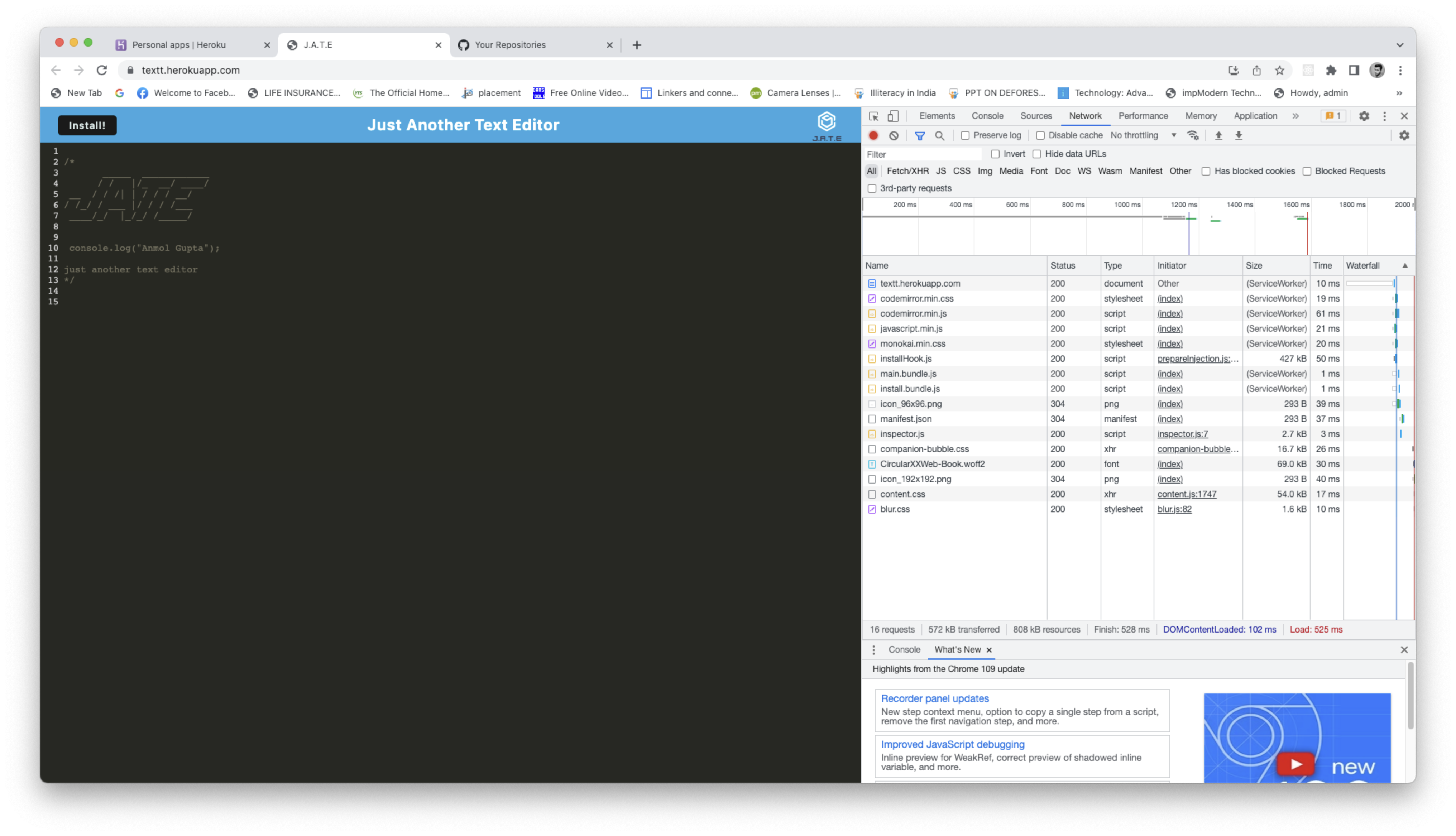Enable the Preserve log checkbox
The height and width of the screenshot is (836, 1456).
(x=965, y=135)
